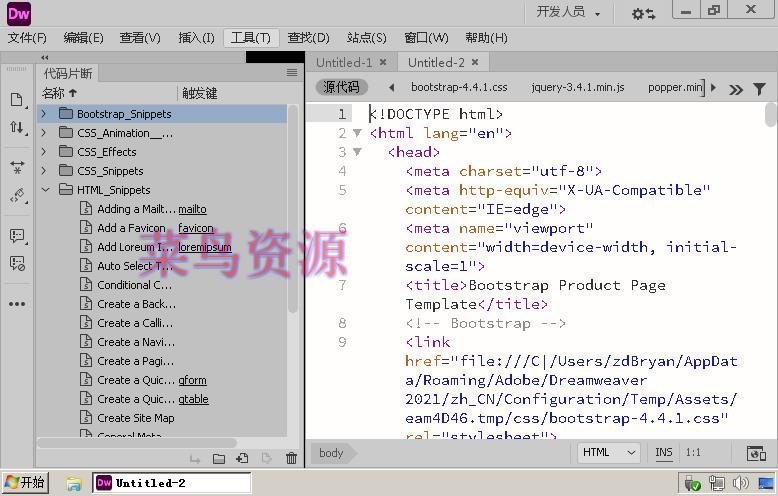Select the 代码片断 panel tab
This screenshot has width=778, height=496.
68,73
